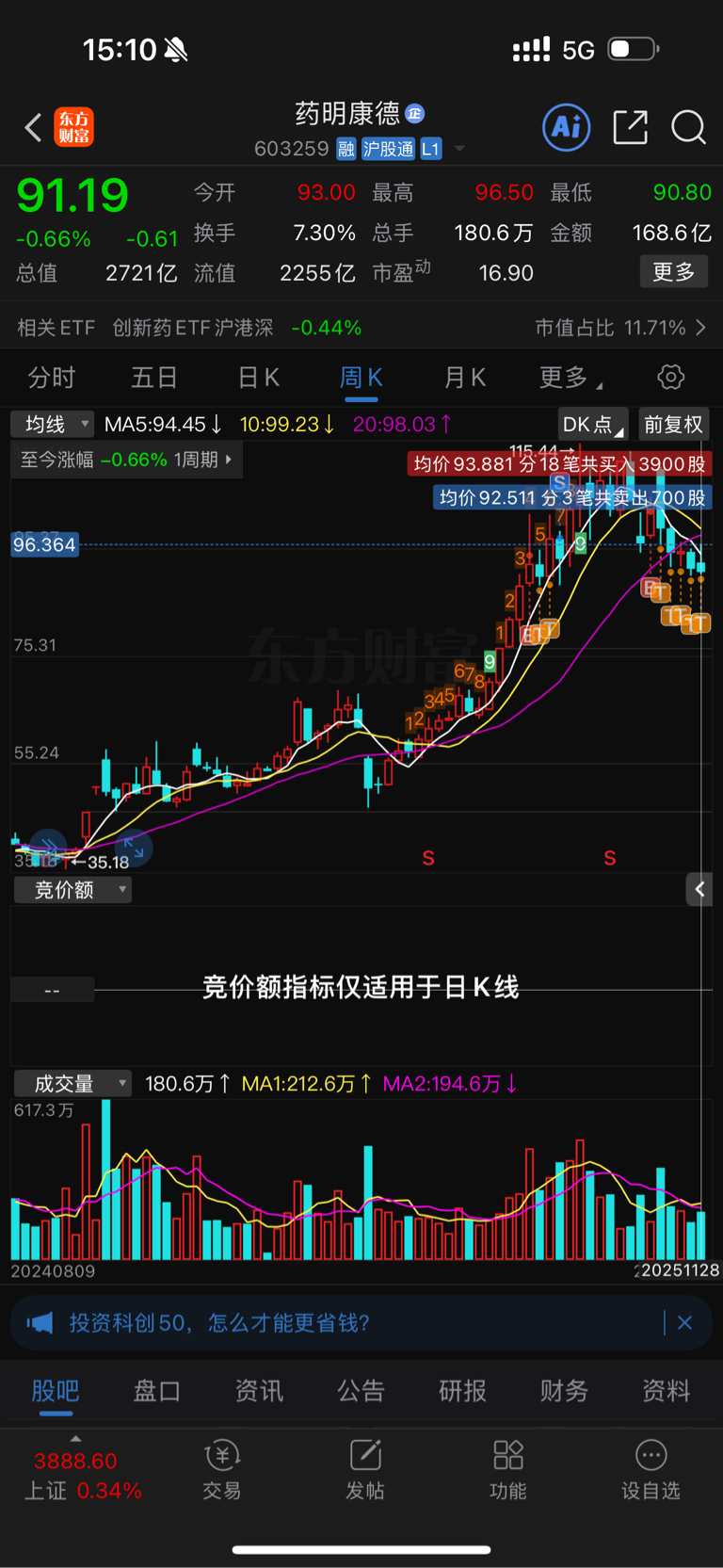Tap the first red S marker
The width and height of the screenshot is (723, 1568).
tap(428, 858)
